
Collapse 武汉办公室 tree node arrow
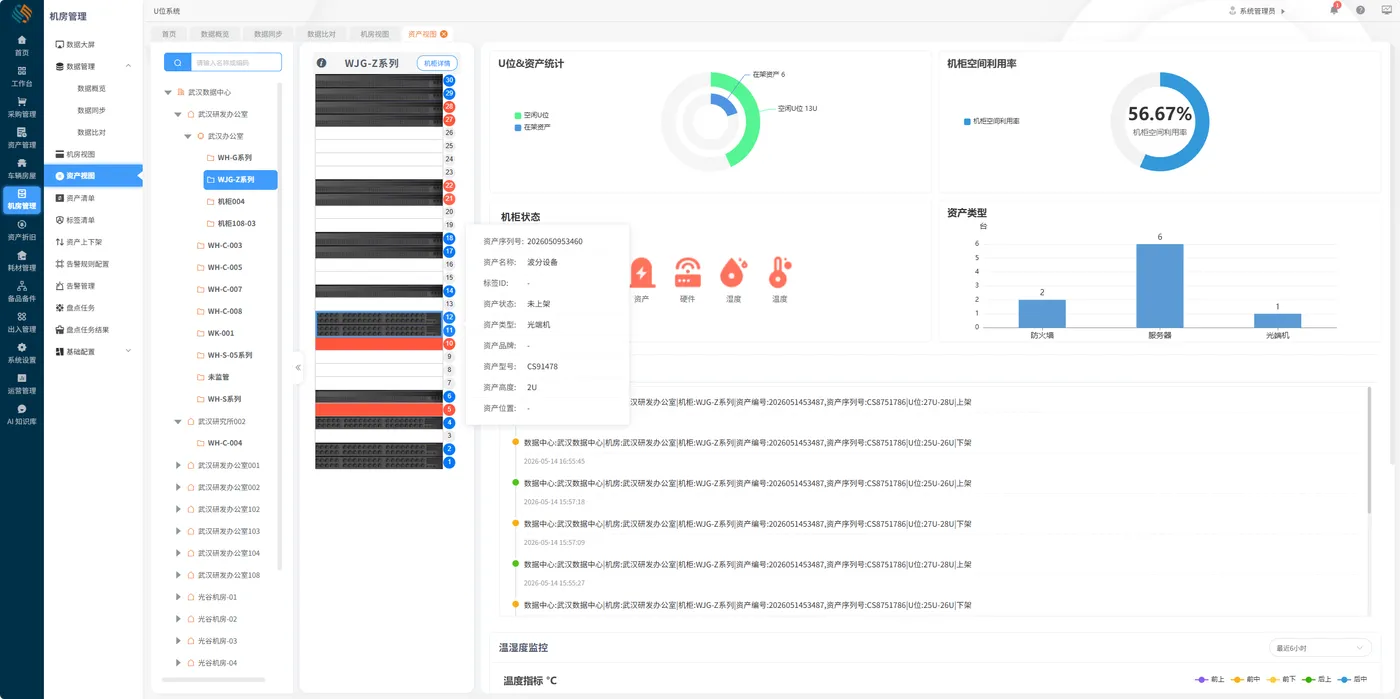click(188, 136)
